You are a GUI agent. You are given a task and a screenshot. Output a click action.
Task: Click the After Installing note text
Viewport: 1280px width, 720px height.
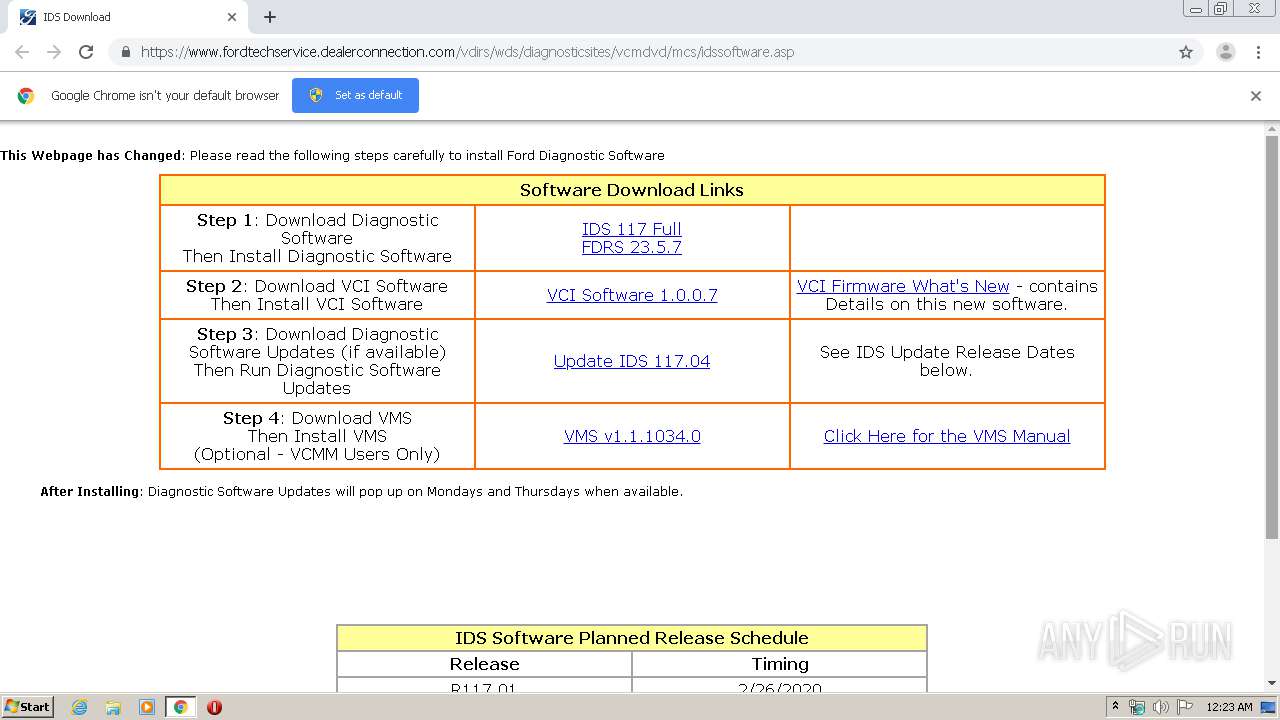361,491
